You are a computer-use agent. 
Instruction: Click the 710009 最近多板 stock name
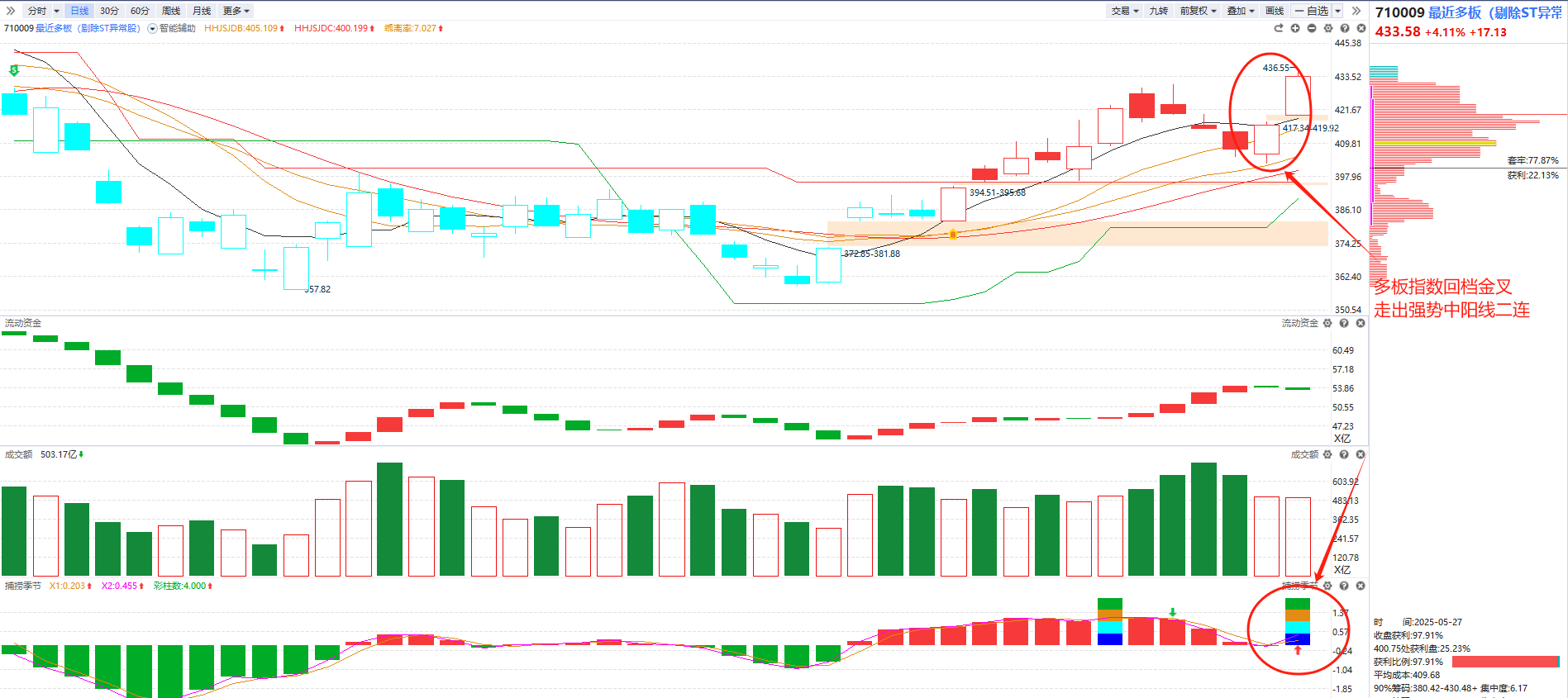tap(72, 28)
